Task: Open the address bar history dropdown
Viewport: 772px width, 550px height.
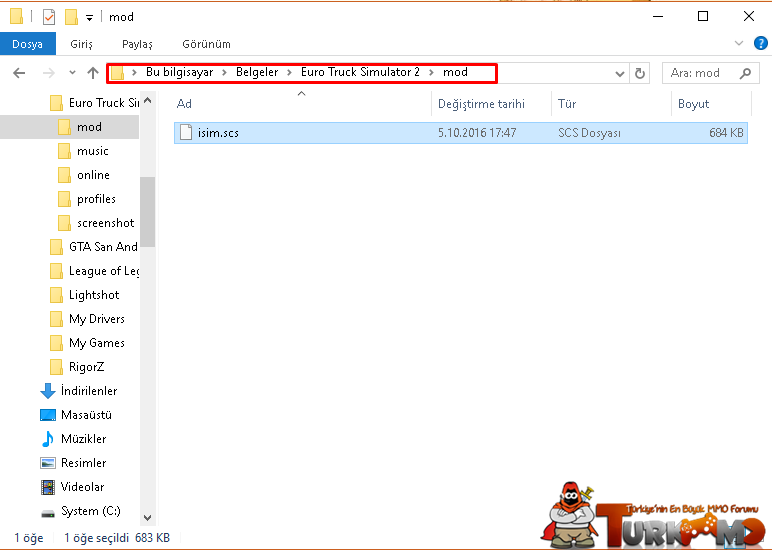Action: (620, 73)
